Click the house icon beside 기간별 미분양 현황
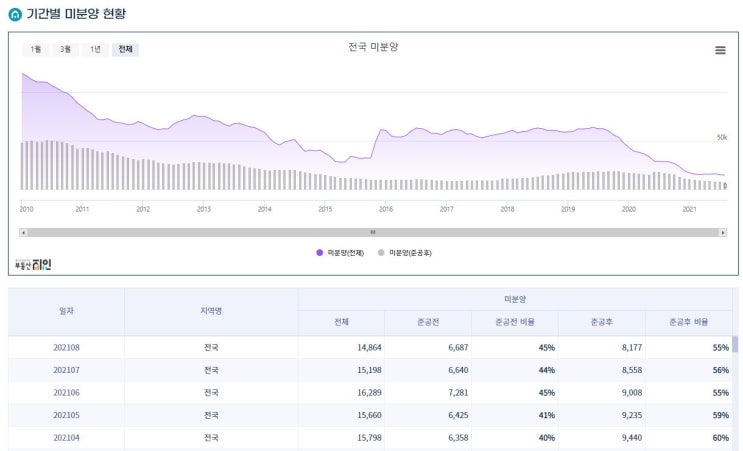 [x=15, y=15]
